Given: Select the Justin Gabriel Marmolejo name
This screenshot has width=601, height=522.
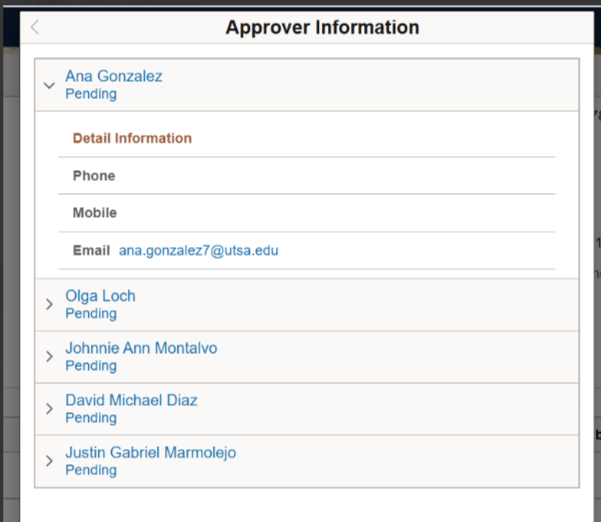Looking at the screenshot, I should click(151, 453).
